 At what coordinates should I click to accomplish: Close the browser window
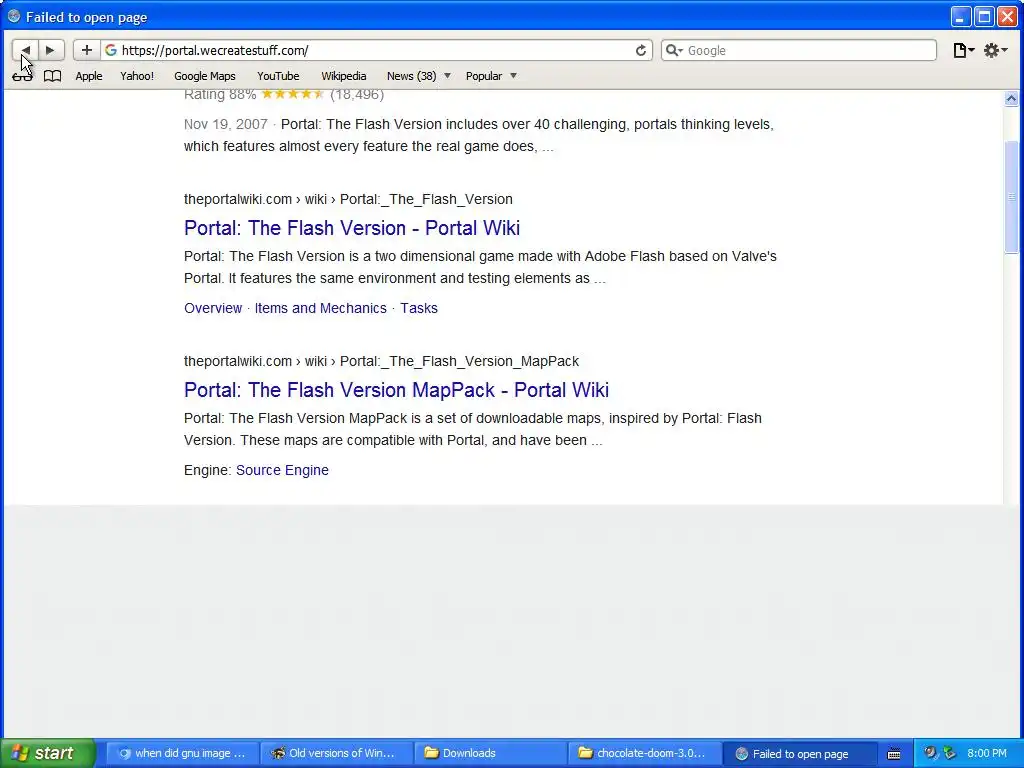[1008, 16]
